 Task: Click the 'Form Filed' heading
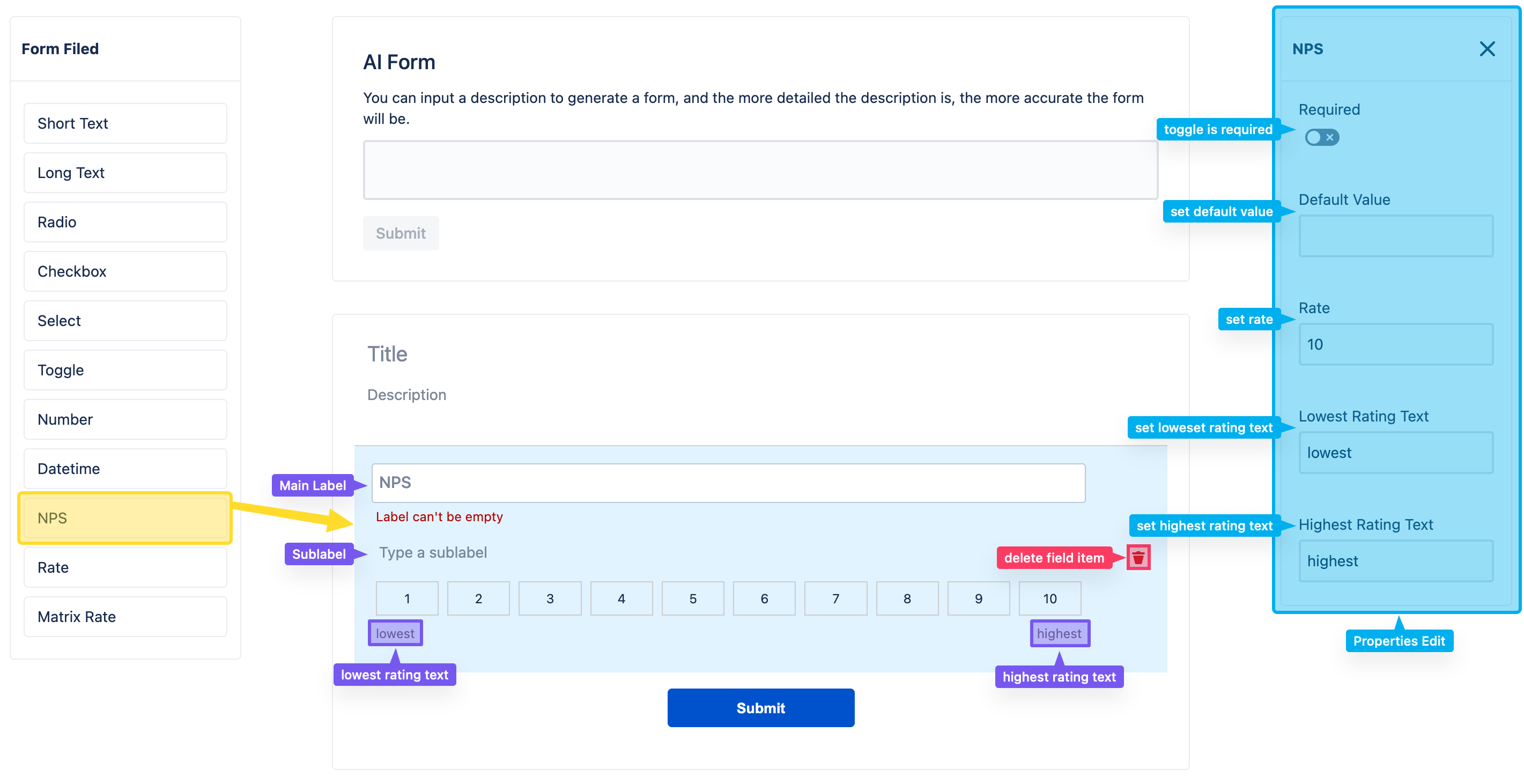60,48
